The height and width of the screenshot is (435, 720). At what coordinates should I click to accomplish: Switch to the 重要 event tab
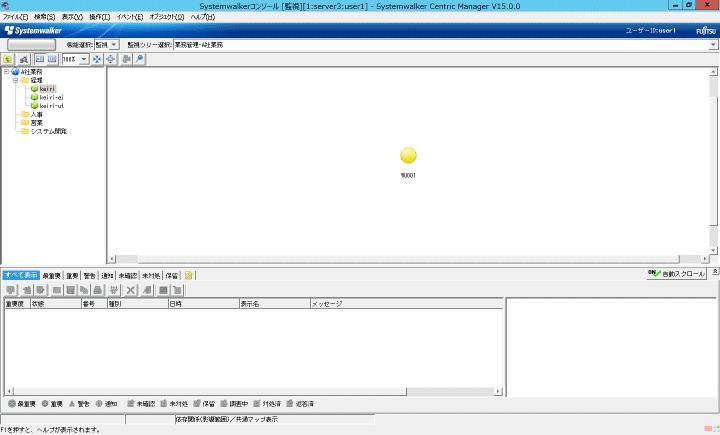coord(72,276)
